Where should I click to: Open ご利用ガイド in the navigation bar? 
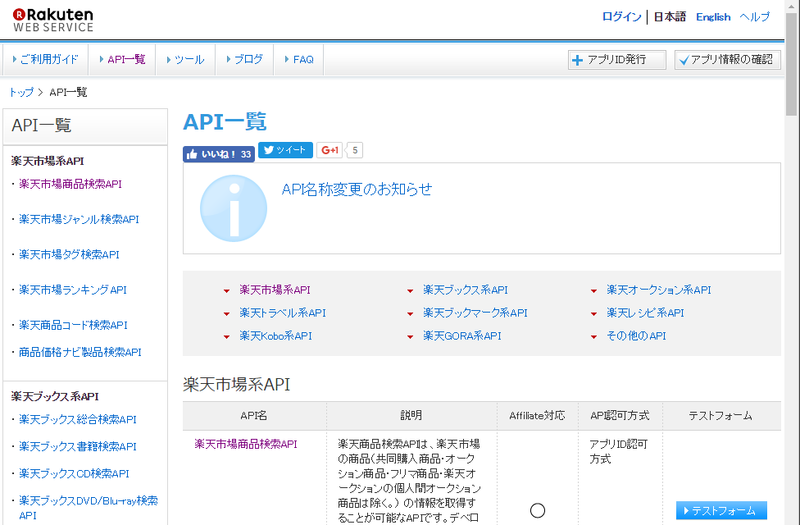click(45, 60)
